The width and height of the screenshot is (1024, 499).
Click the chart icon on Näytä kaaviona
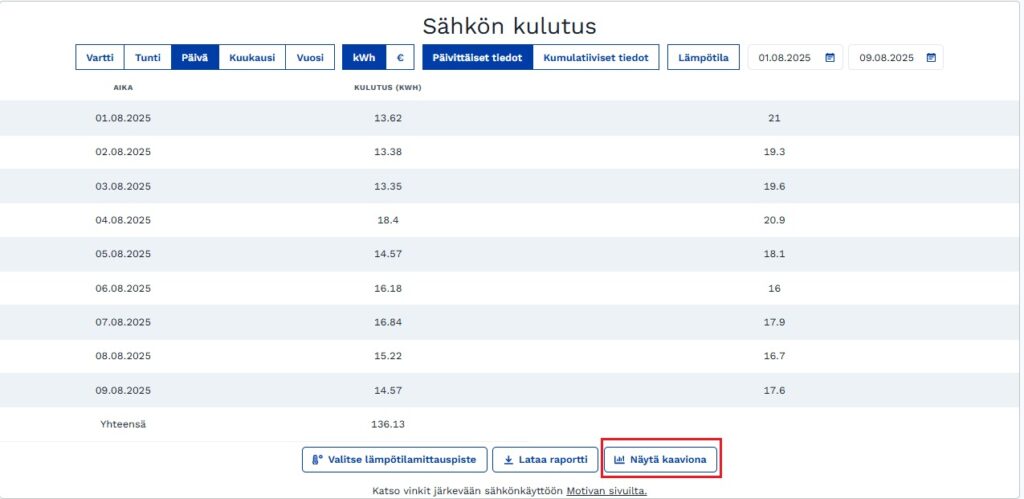coord(619,460)
